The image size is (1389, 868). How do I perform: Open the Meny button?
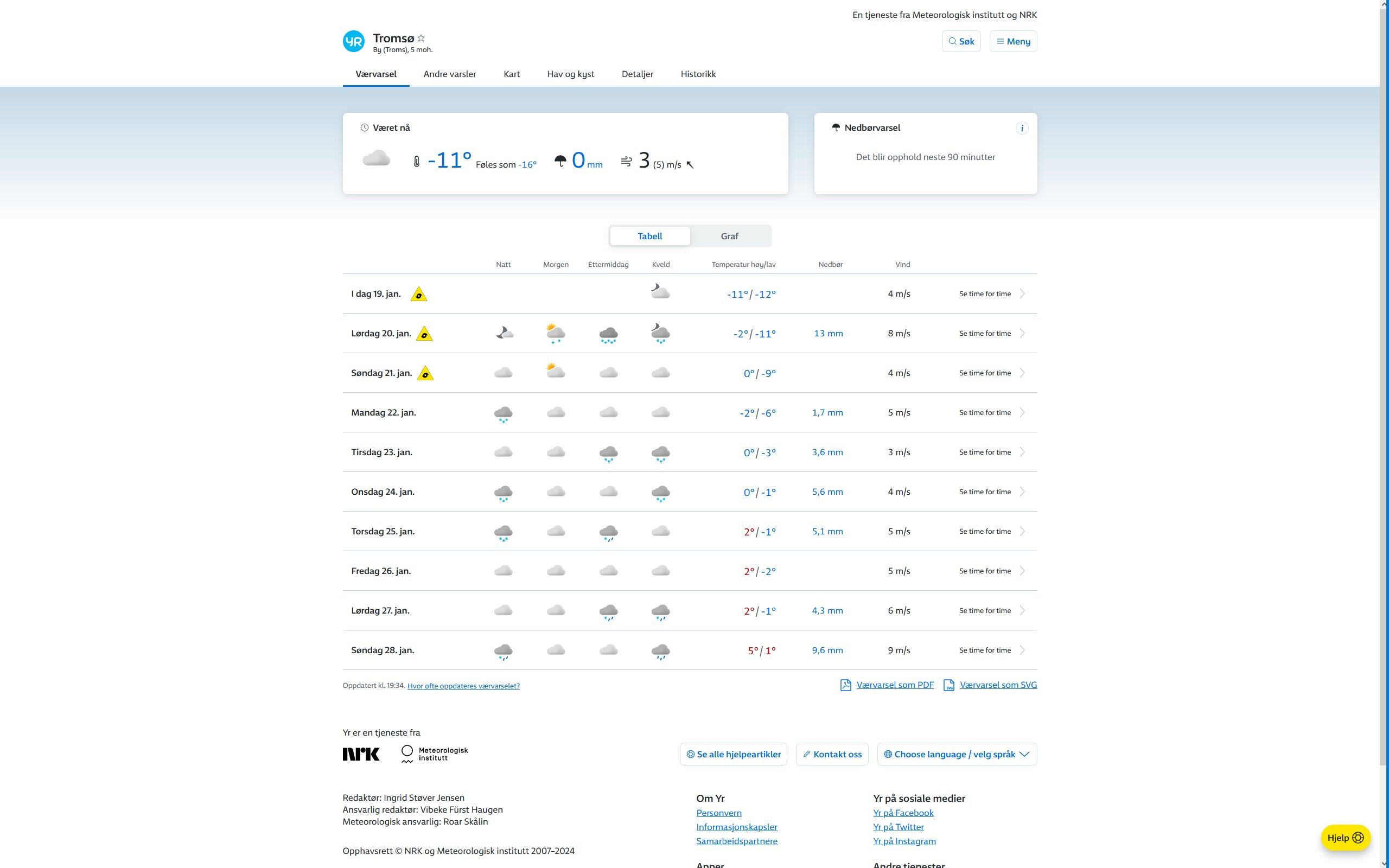click(x=1013, y=41)
